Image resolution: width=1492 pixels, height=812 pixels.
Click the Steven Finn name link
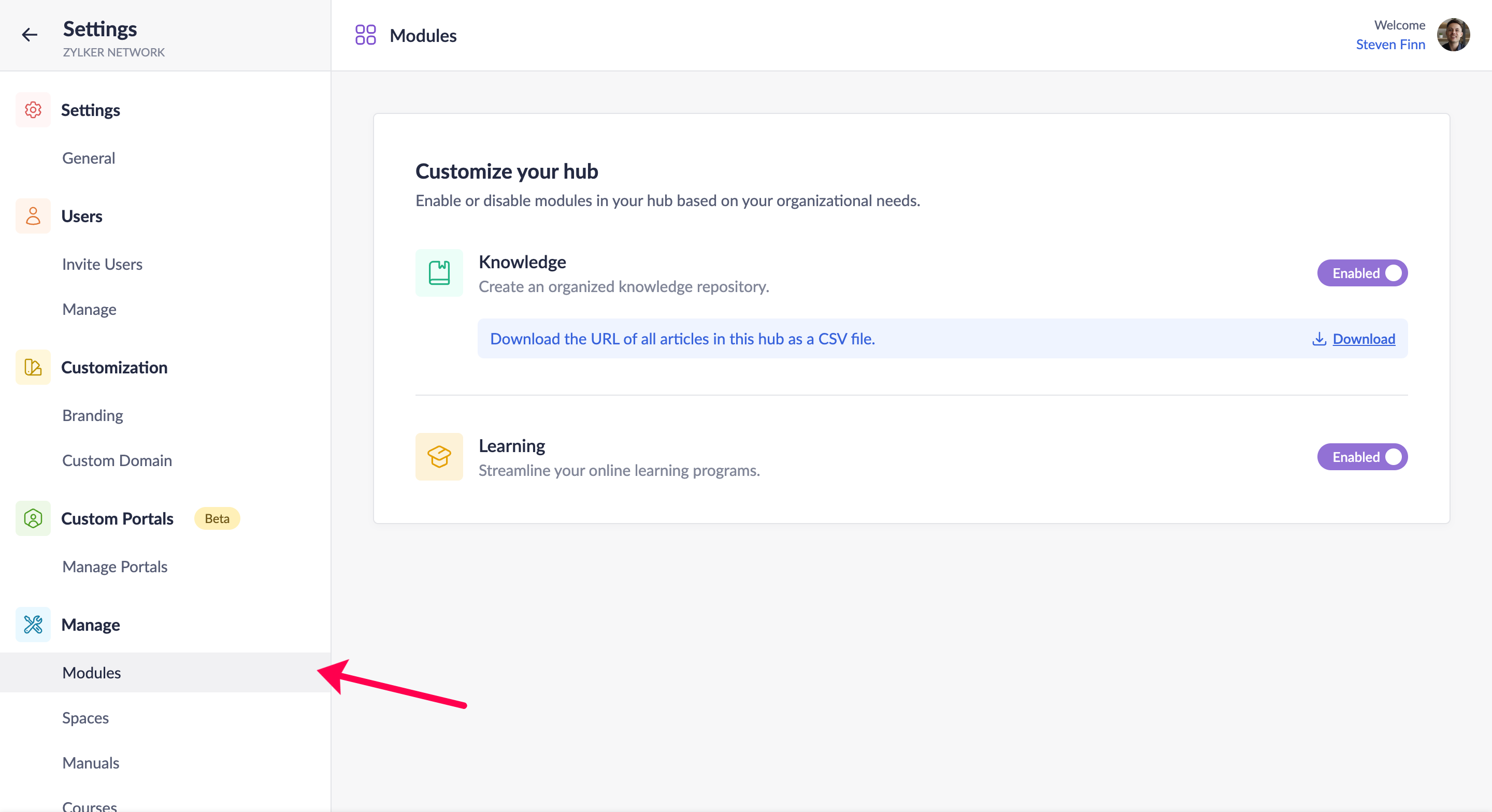click(1390, 45)
